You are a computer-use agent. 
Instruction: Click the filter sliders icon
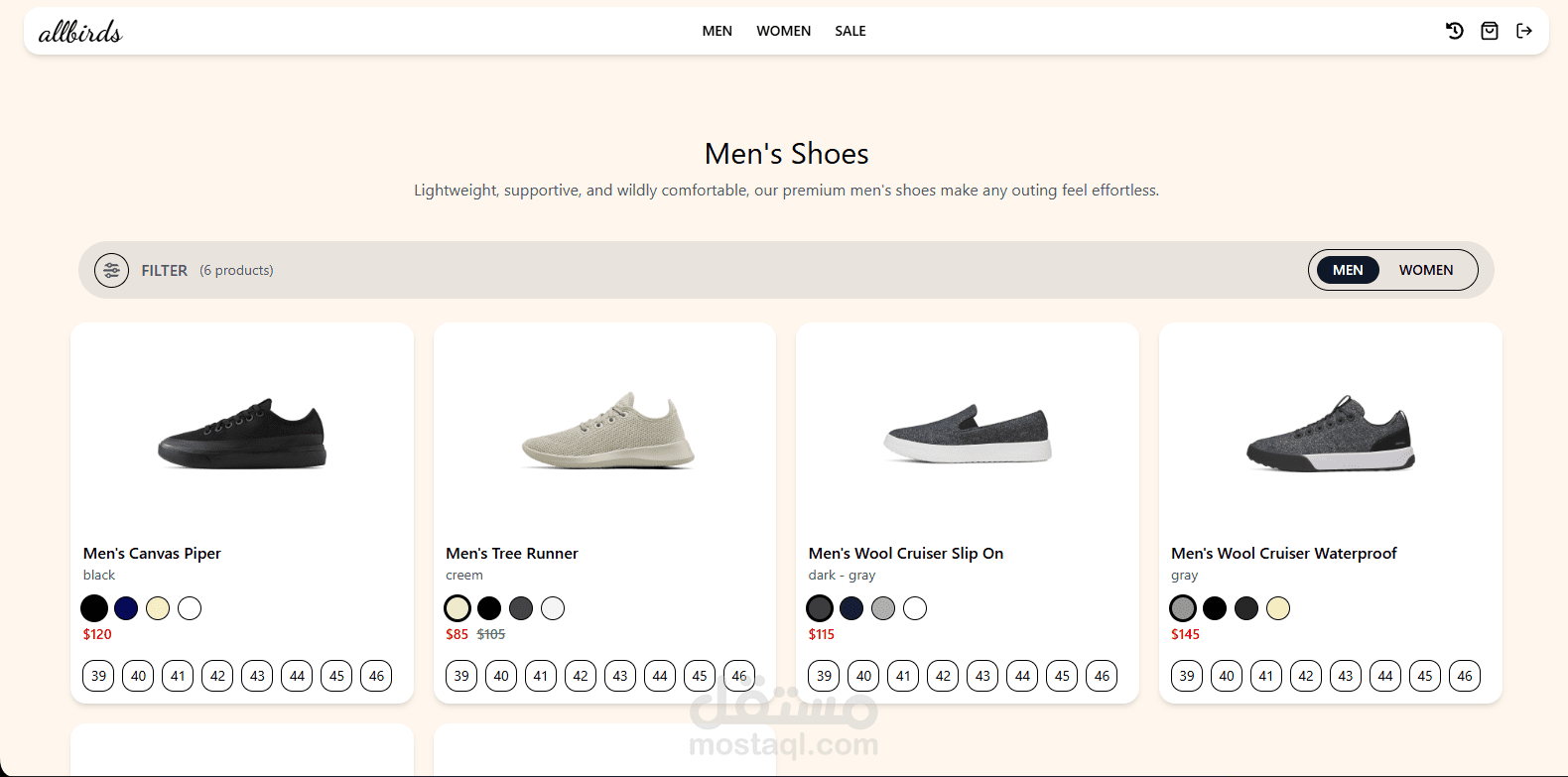112,270
